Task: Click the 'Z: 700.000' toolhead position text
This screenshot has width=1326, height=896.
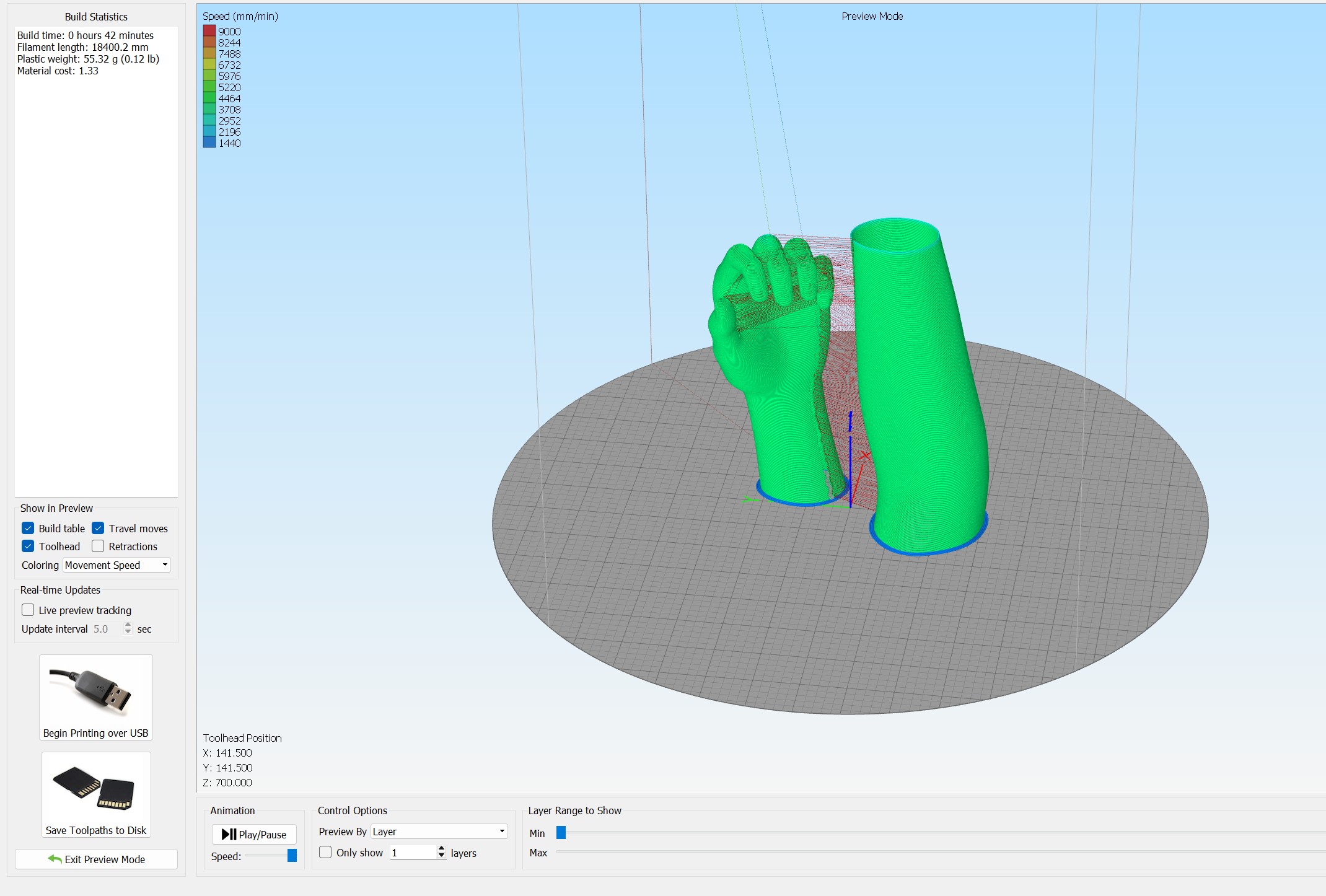Action: (x=227, y=783)
